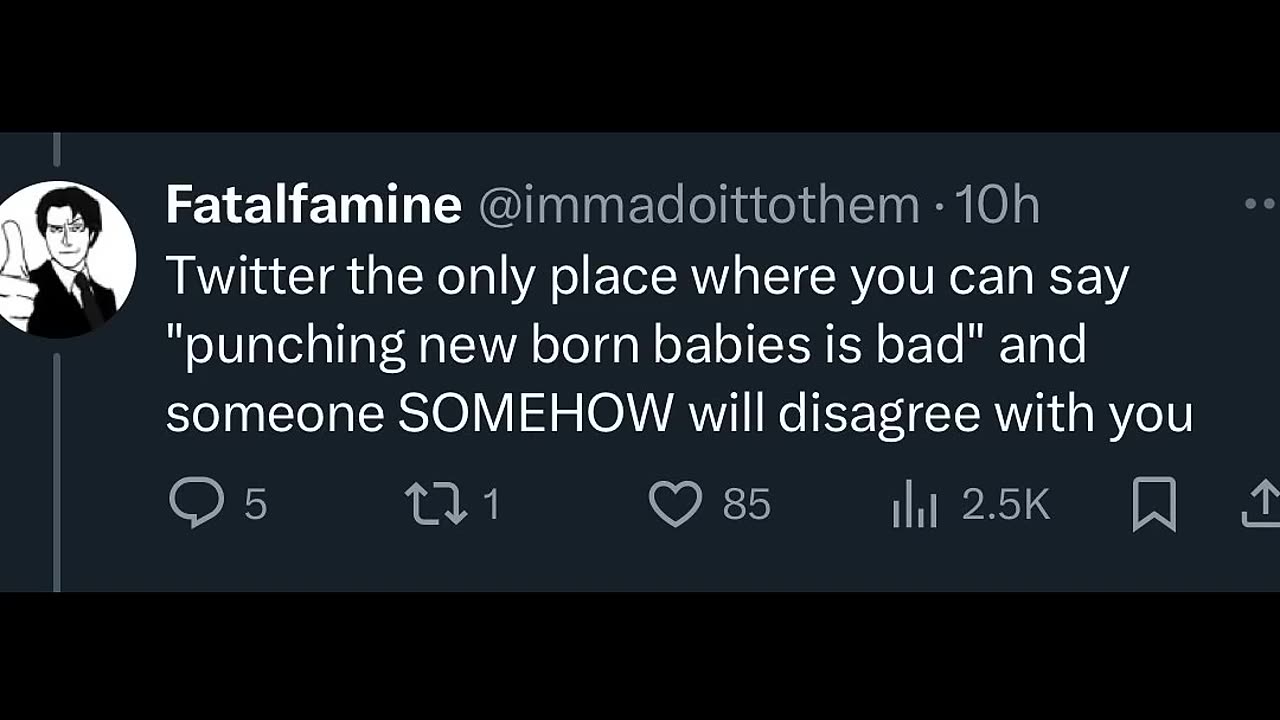Bookmark the Fatalfamine tweet
Image resolution: width=1280 pixels, height=720 pixels.
pyautogui.click(x=1154, y=505)
